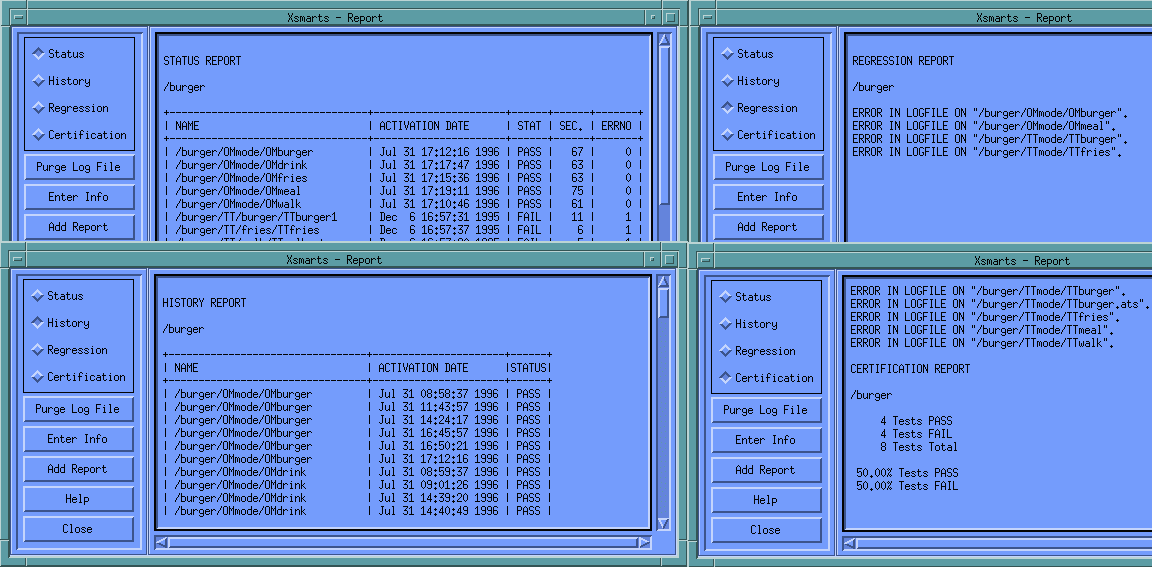
Task: Select Certification radio button in Certification Report window
Action: [x=726, y=378]
